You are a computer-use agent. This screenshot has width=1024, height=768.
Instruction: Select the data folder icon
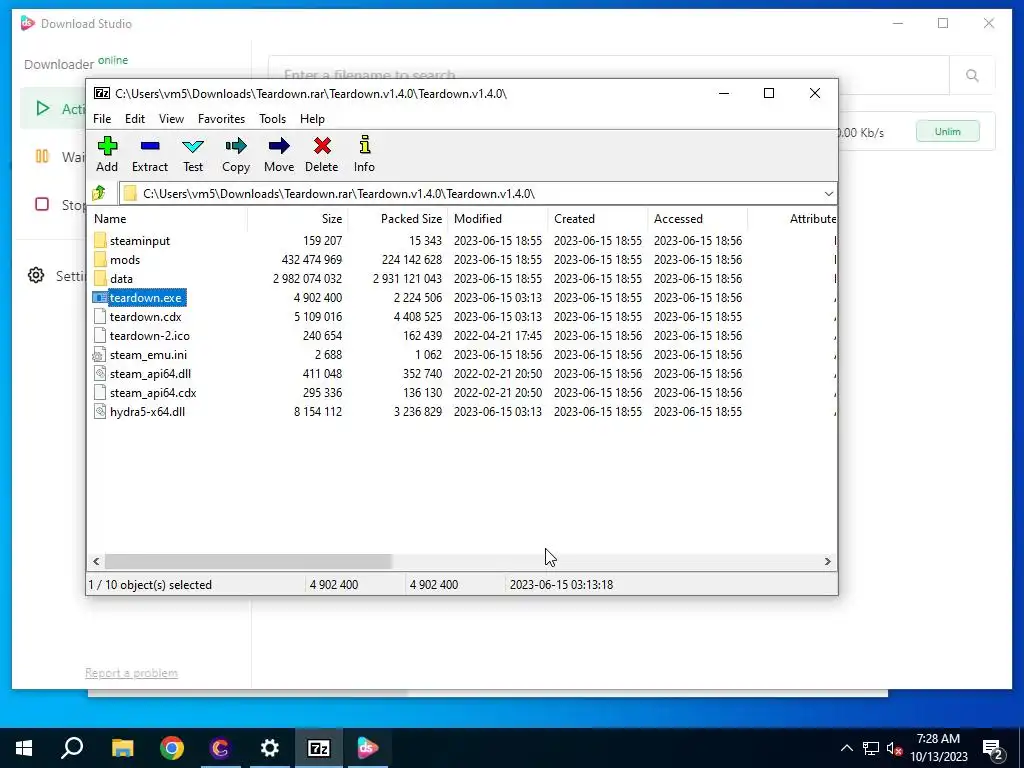coord(100,278)
